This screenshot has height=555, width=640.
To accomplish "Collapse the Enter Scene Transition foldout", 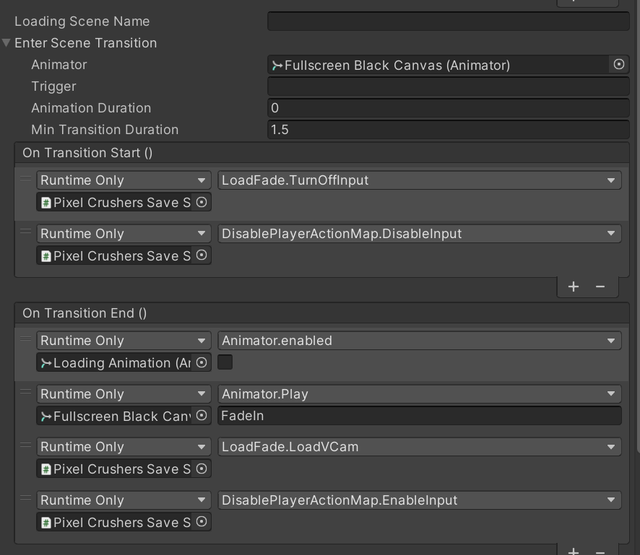I will 6,43.
